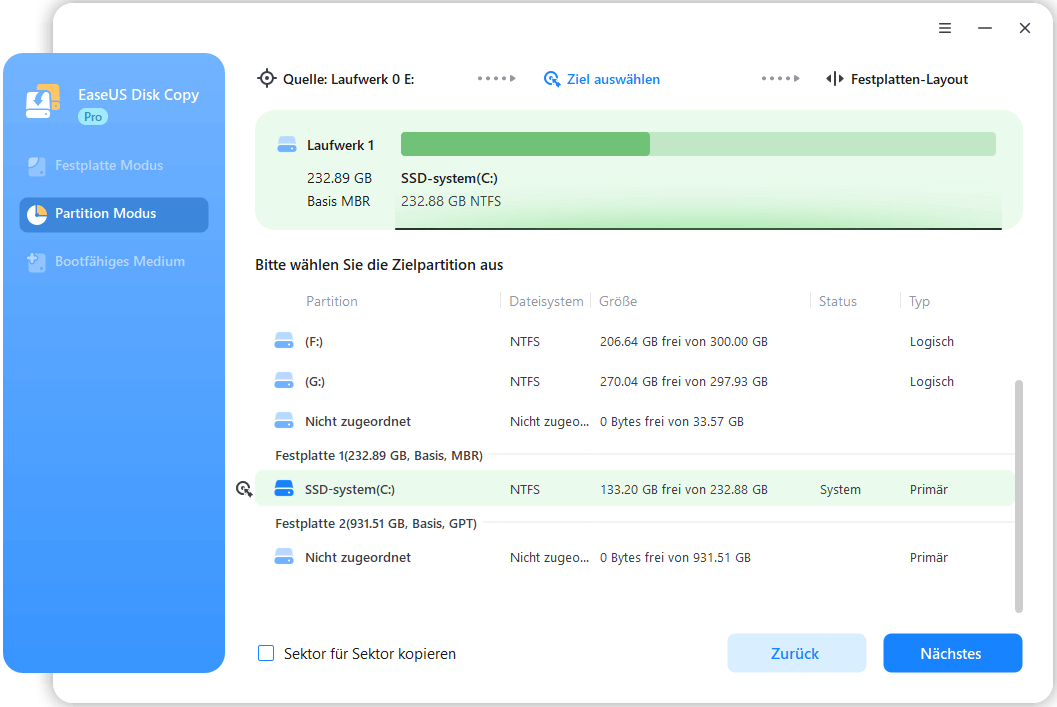
Task: Click the Größe column header
Action: [618, 301]
